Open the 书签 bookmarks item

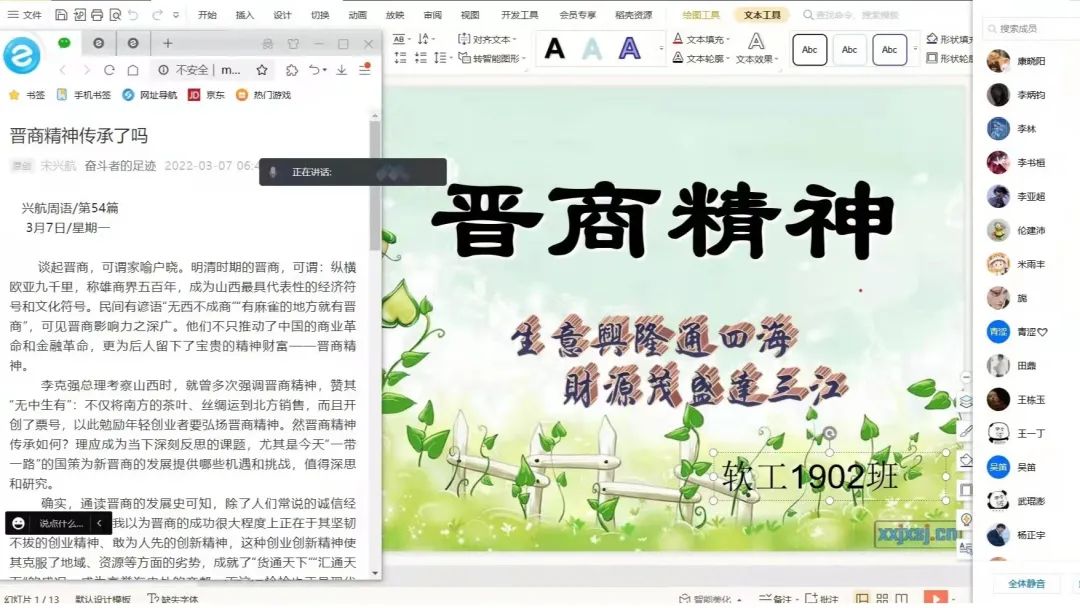(x=27, y=95)
